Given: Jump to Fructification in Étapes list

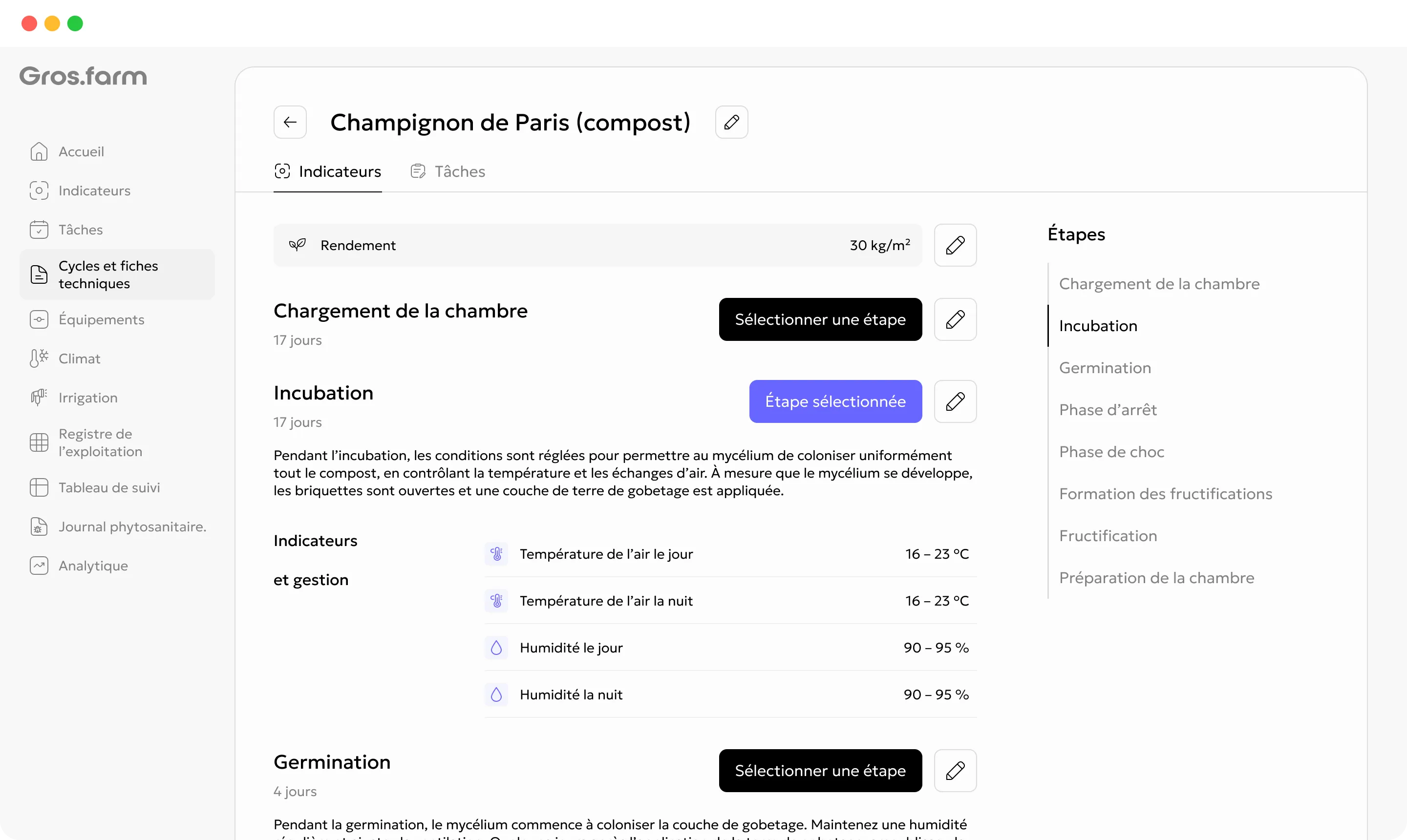Looking at the screenshot, I should click(x=1108, y=536).
